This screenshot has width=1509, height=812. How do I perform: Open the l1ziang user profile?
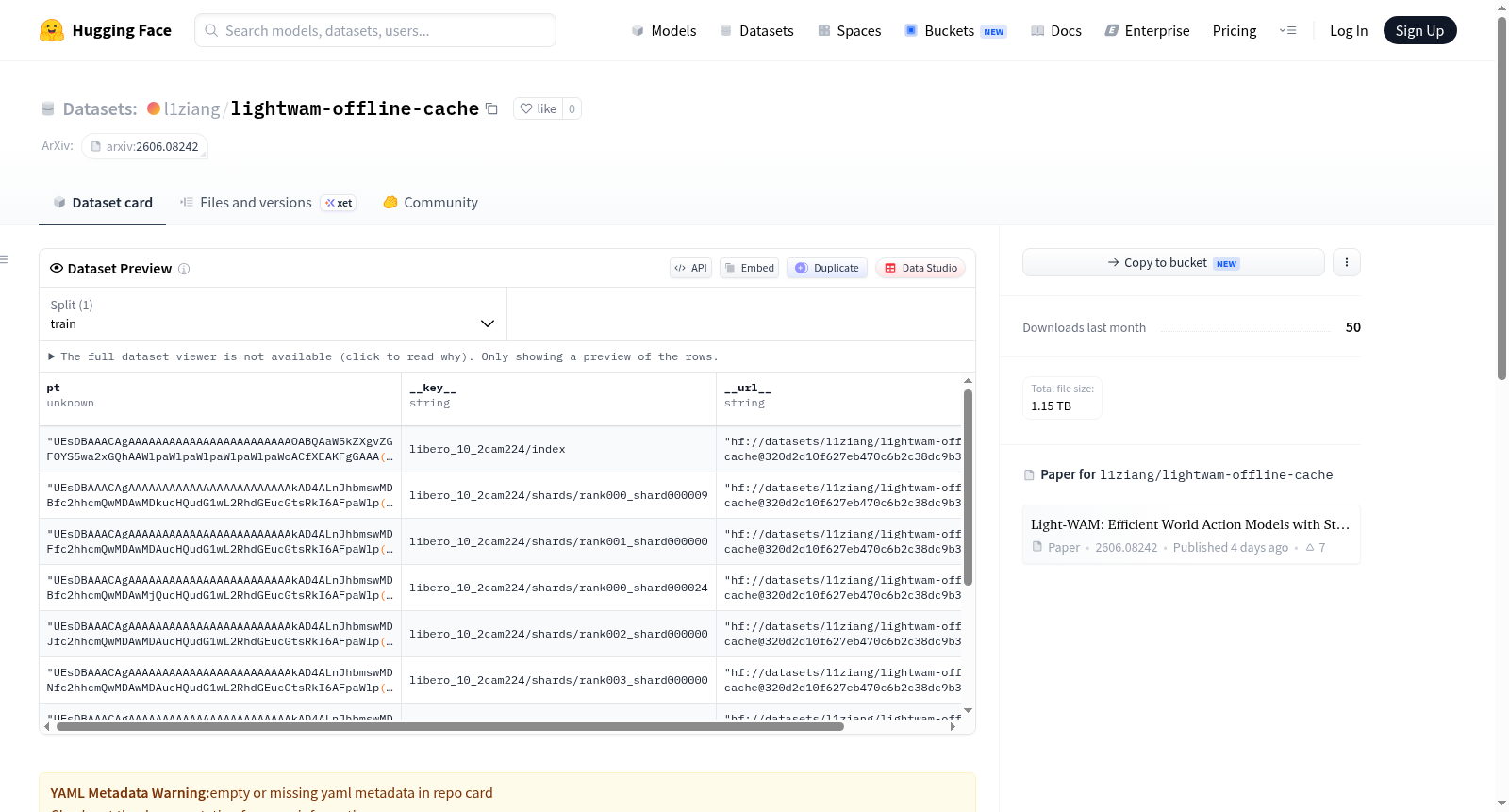tap(191, 108)
